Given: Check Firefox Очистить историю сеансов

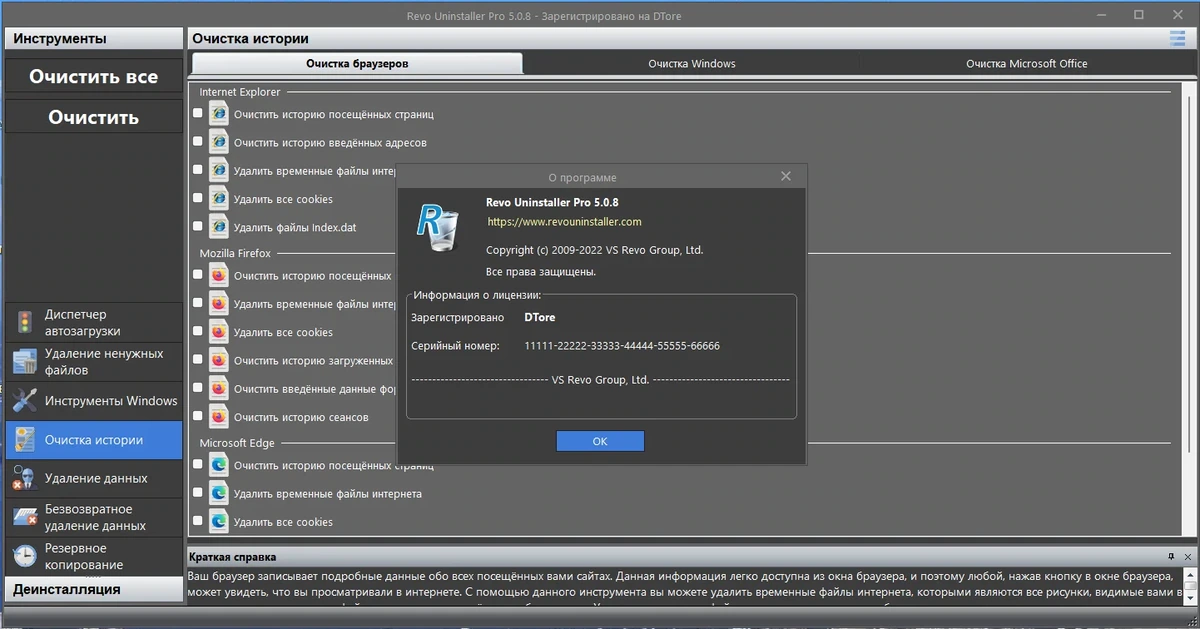Looking at the screenshot, I should (x=198, y=416).
